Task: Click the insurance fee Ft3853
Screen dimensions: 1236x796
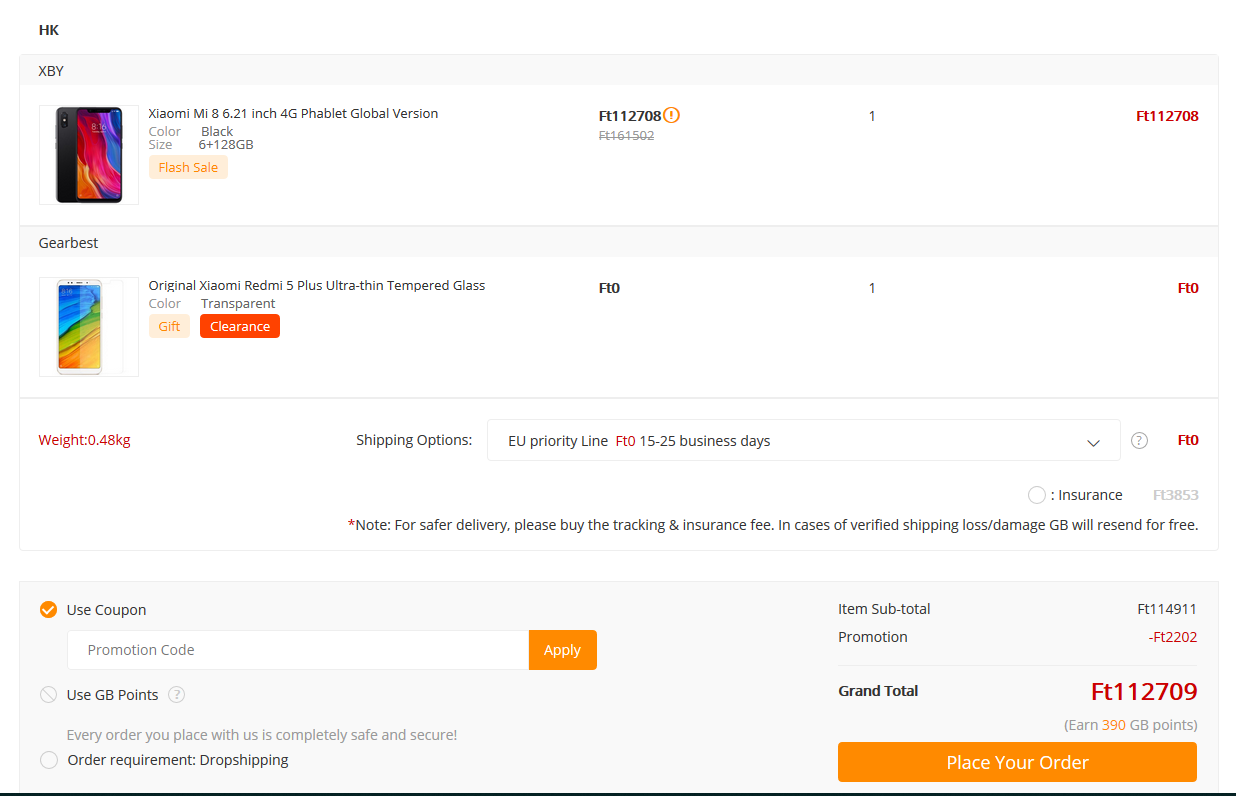Action: [1175, 495]
